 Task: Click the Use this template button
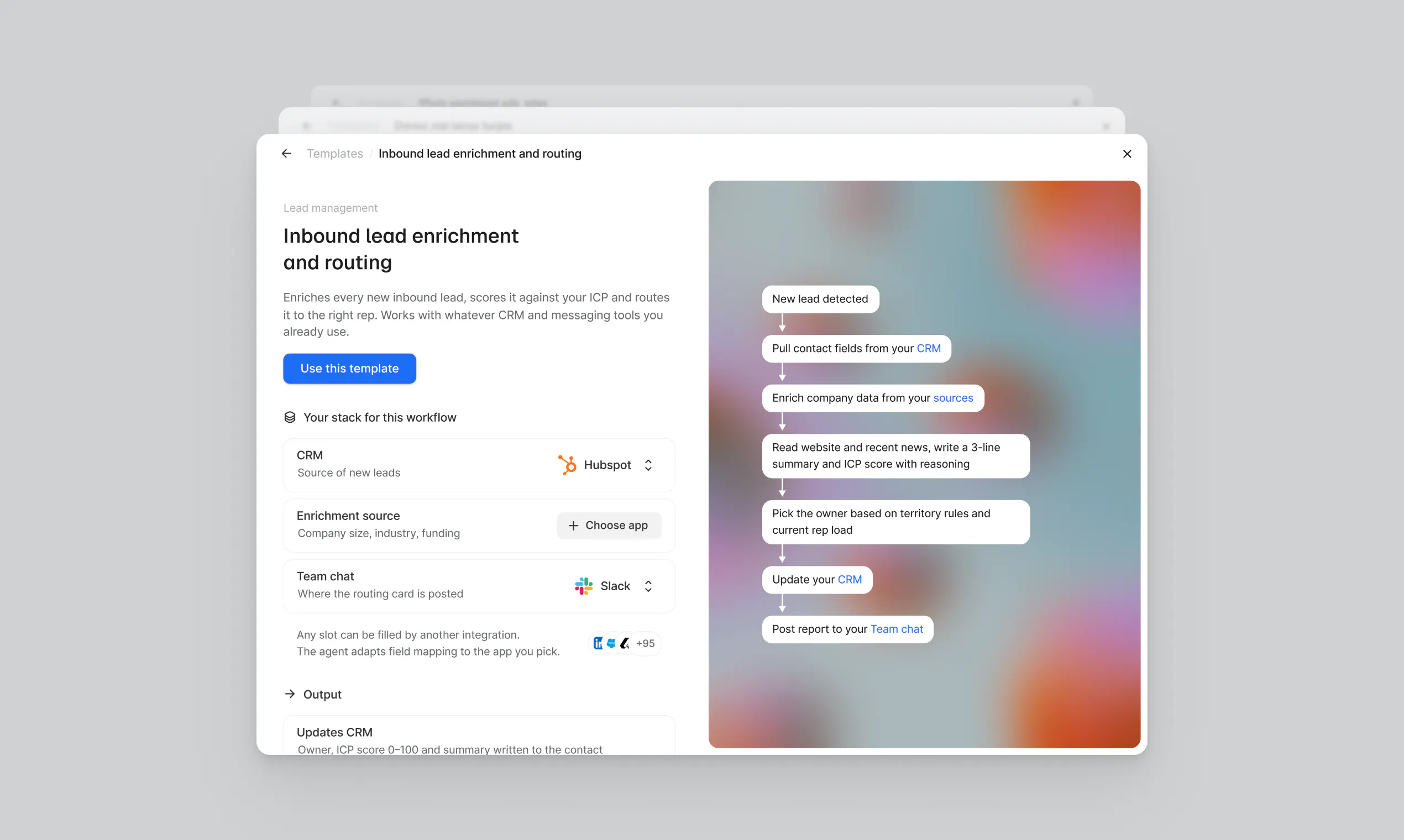(349, 368)
